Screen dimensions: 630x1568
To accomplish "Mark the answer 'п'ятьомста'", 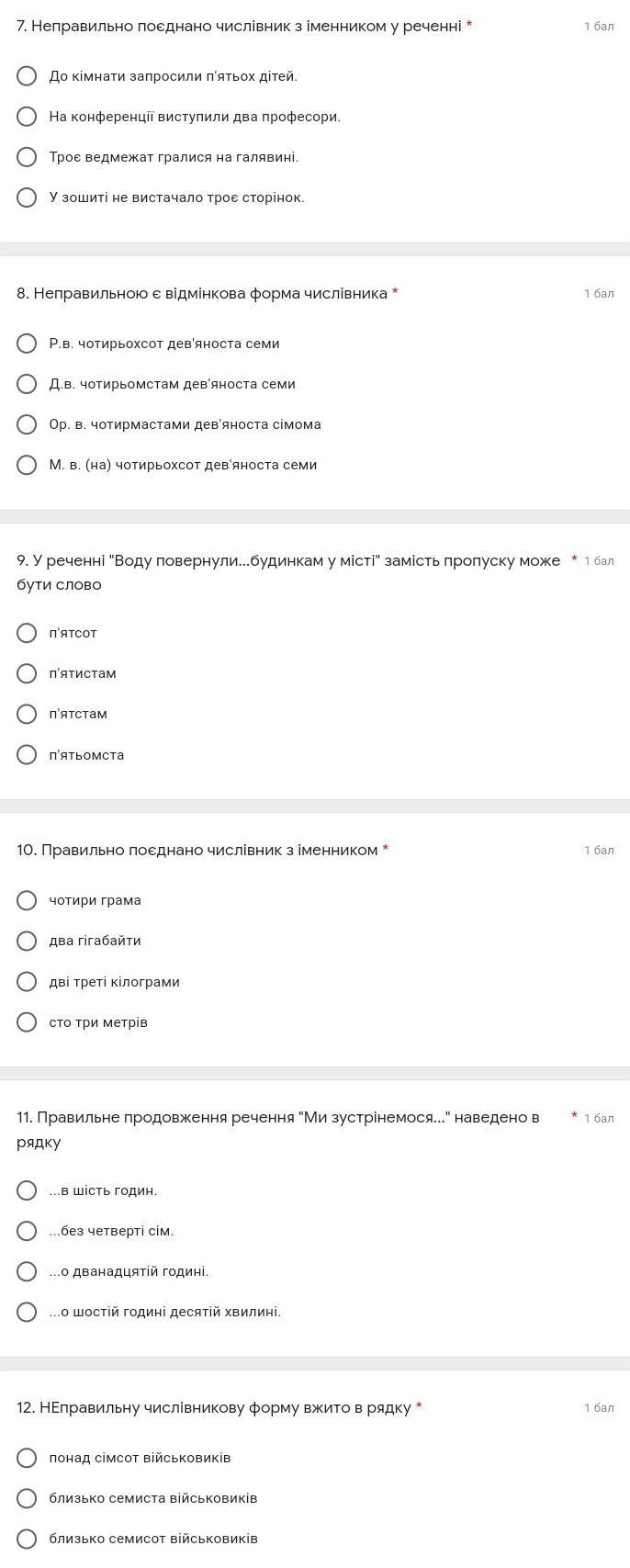I will pos(27,755).
